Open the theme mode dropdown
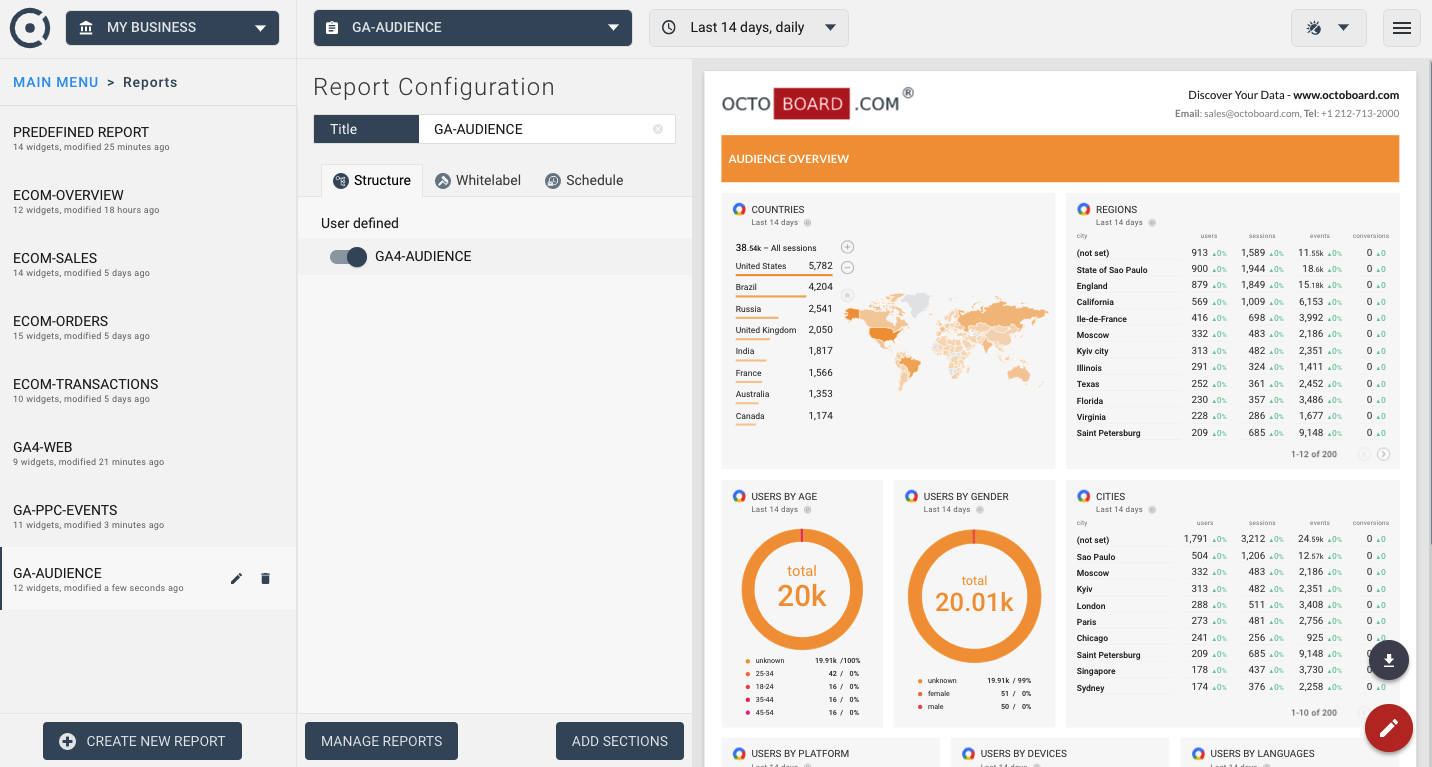1432x767 pixels. pyautogui.click(x=1328, y=28)
